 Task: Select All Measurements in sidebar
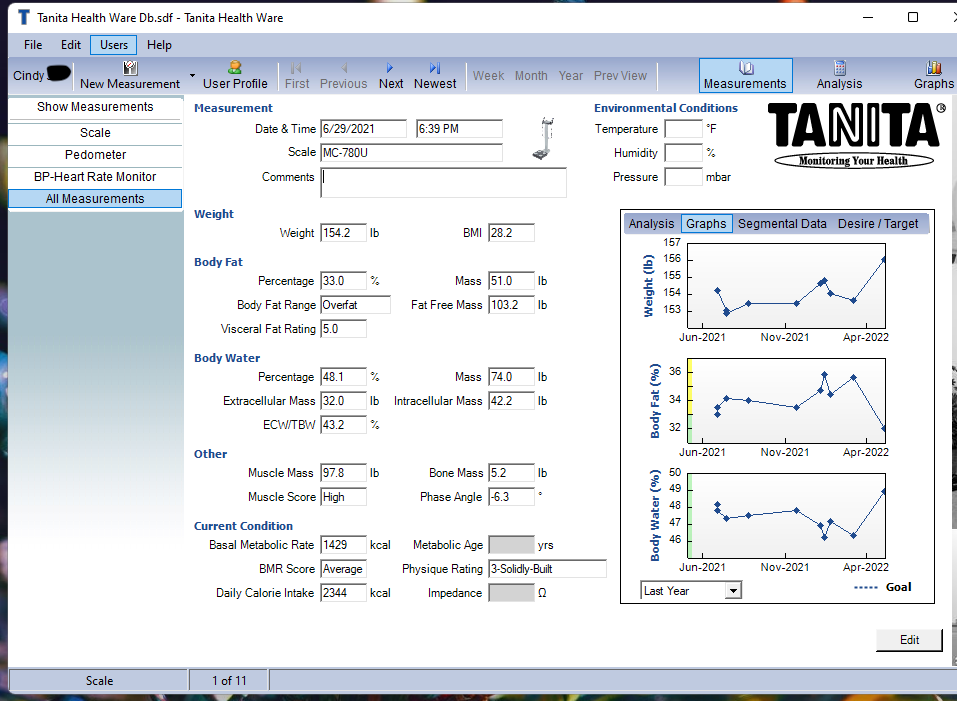[95, 198]
